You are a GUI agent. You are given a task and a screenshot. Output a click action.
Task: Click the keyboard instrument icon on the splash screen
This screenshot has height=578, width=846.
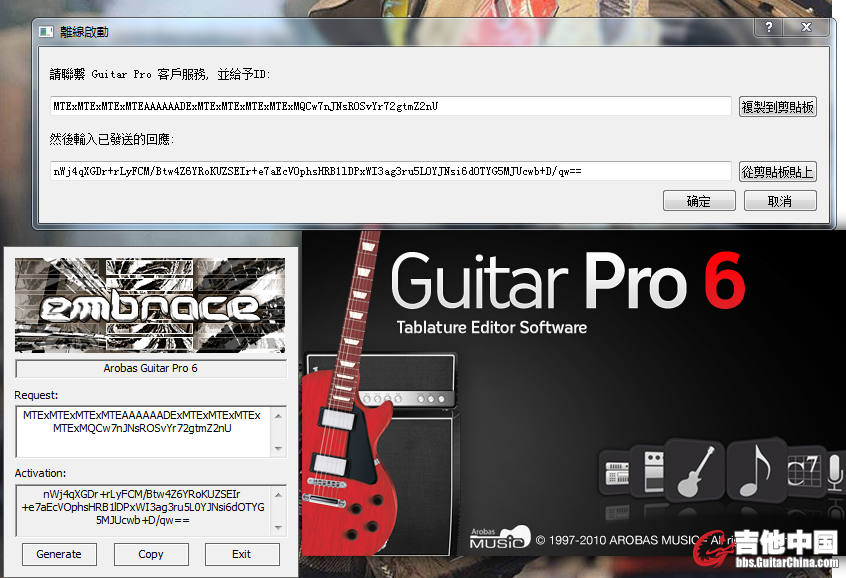click(617, 473)
